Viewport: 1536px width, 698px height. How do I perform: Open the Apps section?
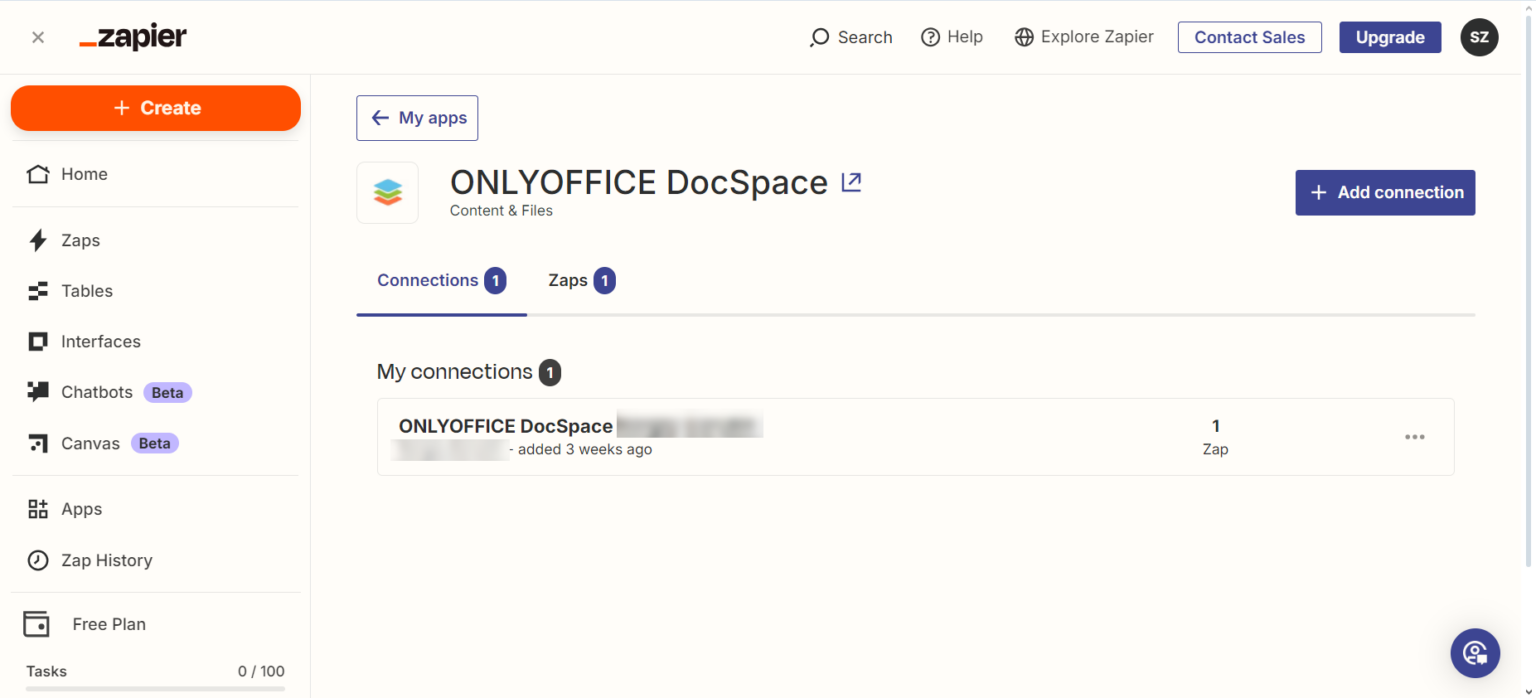(82, 509)
